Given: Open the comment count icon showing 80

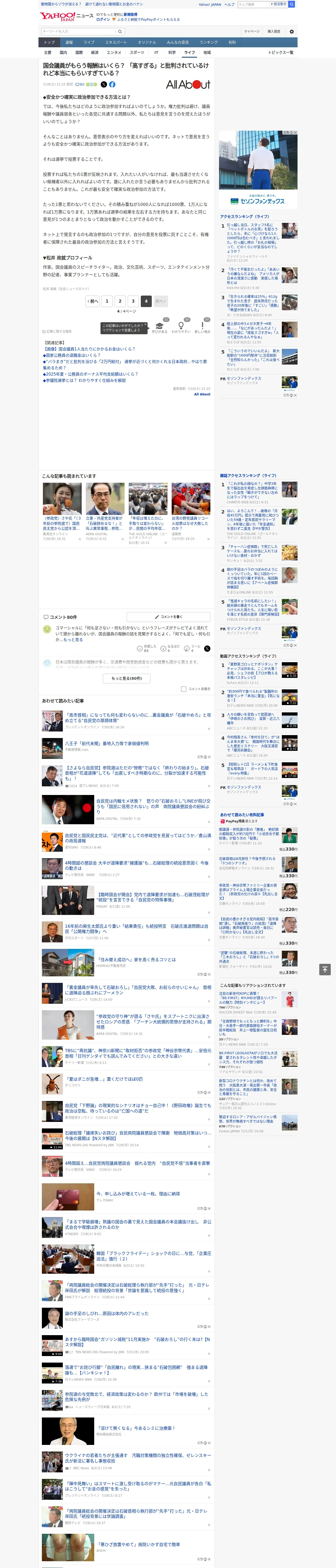Looking at the screenshot, I should pos(80,85).
